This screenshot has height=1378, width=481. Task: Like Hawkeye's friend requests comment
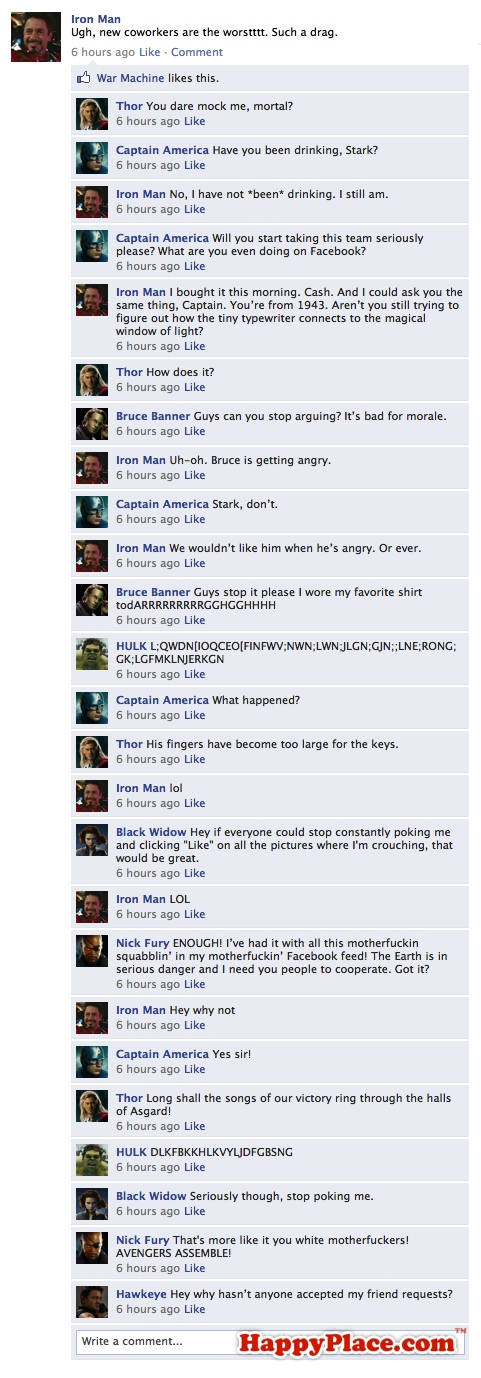(195, 1309)
